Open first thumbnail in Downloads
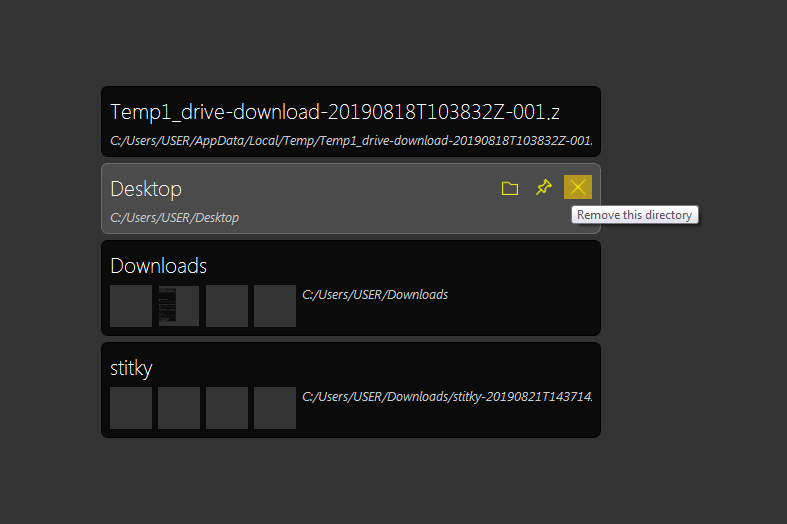Viewport: 787px width, 524px height. coord(131,306)
